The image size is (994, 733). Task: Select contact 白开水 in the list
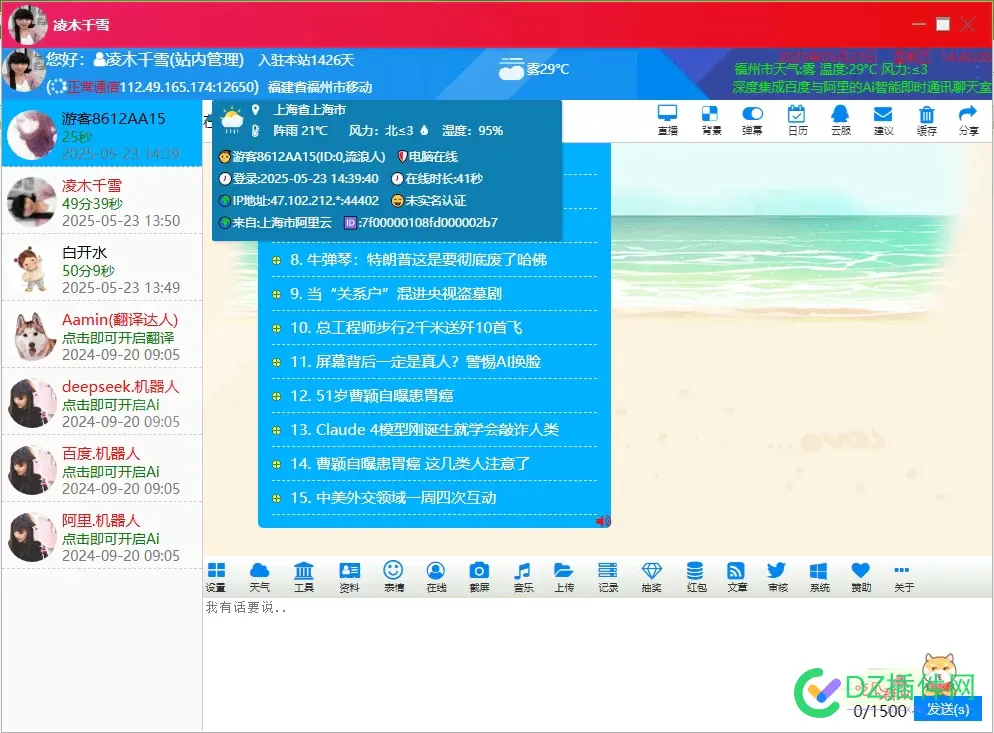tap(101, 269)
